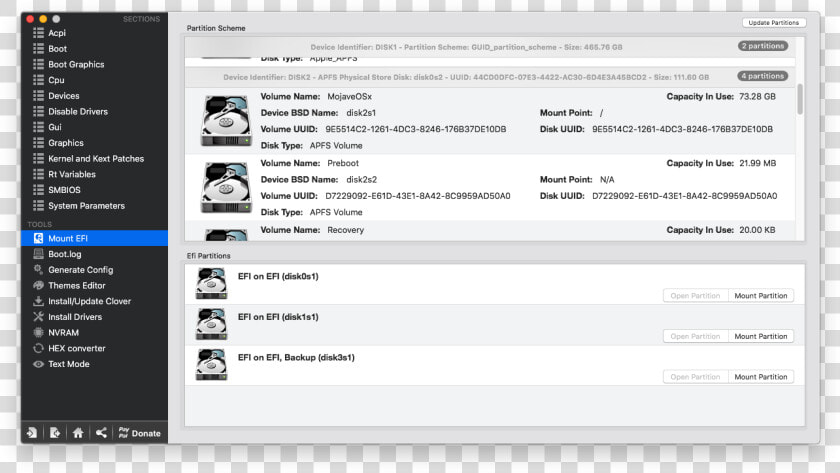Viewport: 840px width, 473px height.
Task: Click the Rt Variables list icon
Action: point(38,174)
